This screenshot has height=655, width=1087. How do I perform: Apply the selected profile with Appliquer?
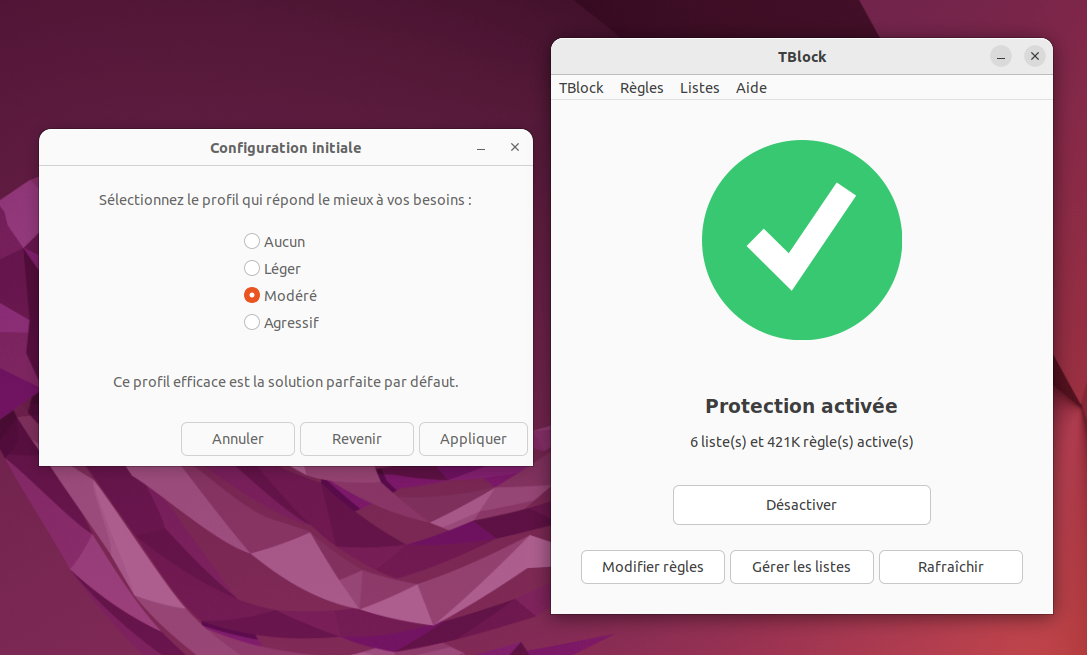pyautogui.click(x=473, y=439)
